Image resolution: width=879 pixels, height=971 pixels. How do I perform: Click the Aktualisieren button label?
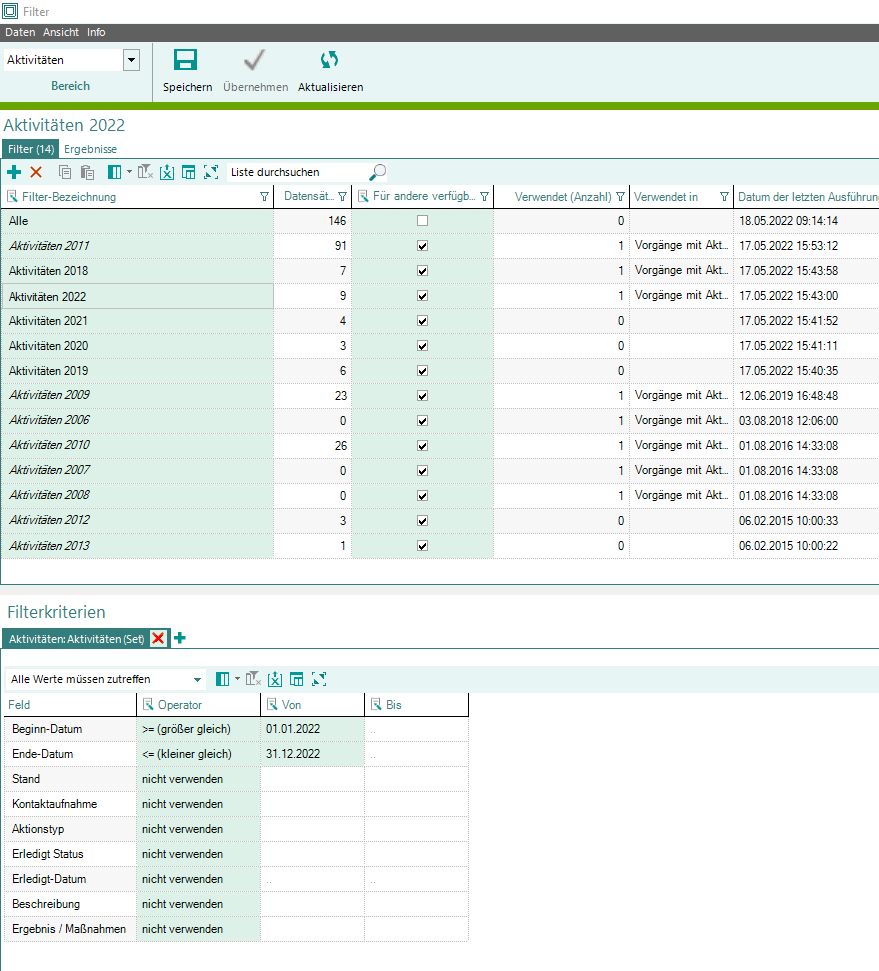pos(330,87)
